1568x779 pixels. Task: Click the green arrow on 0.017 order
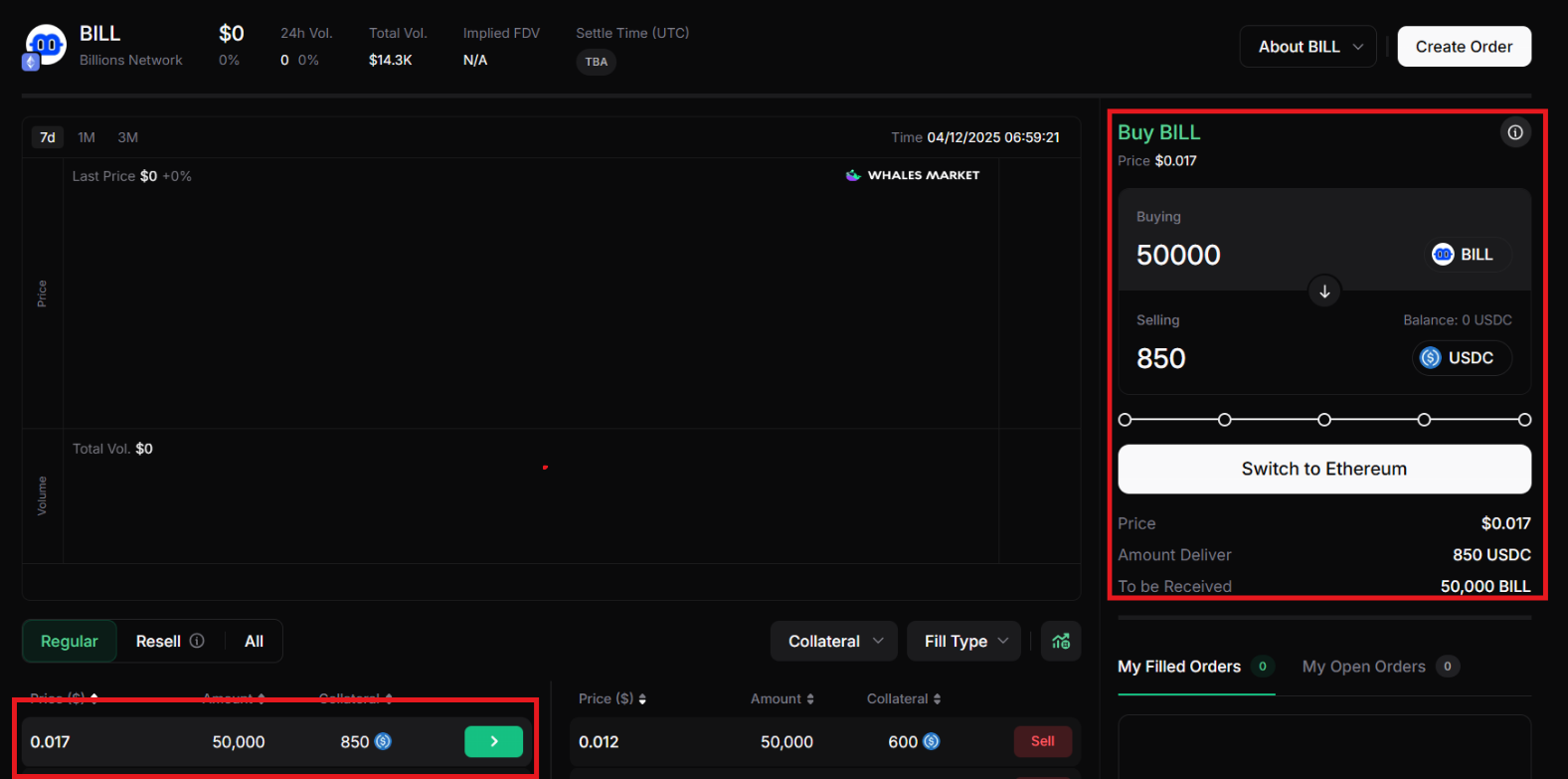pyautogui.click(x=493, y=741)
